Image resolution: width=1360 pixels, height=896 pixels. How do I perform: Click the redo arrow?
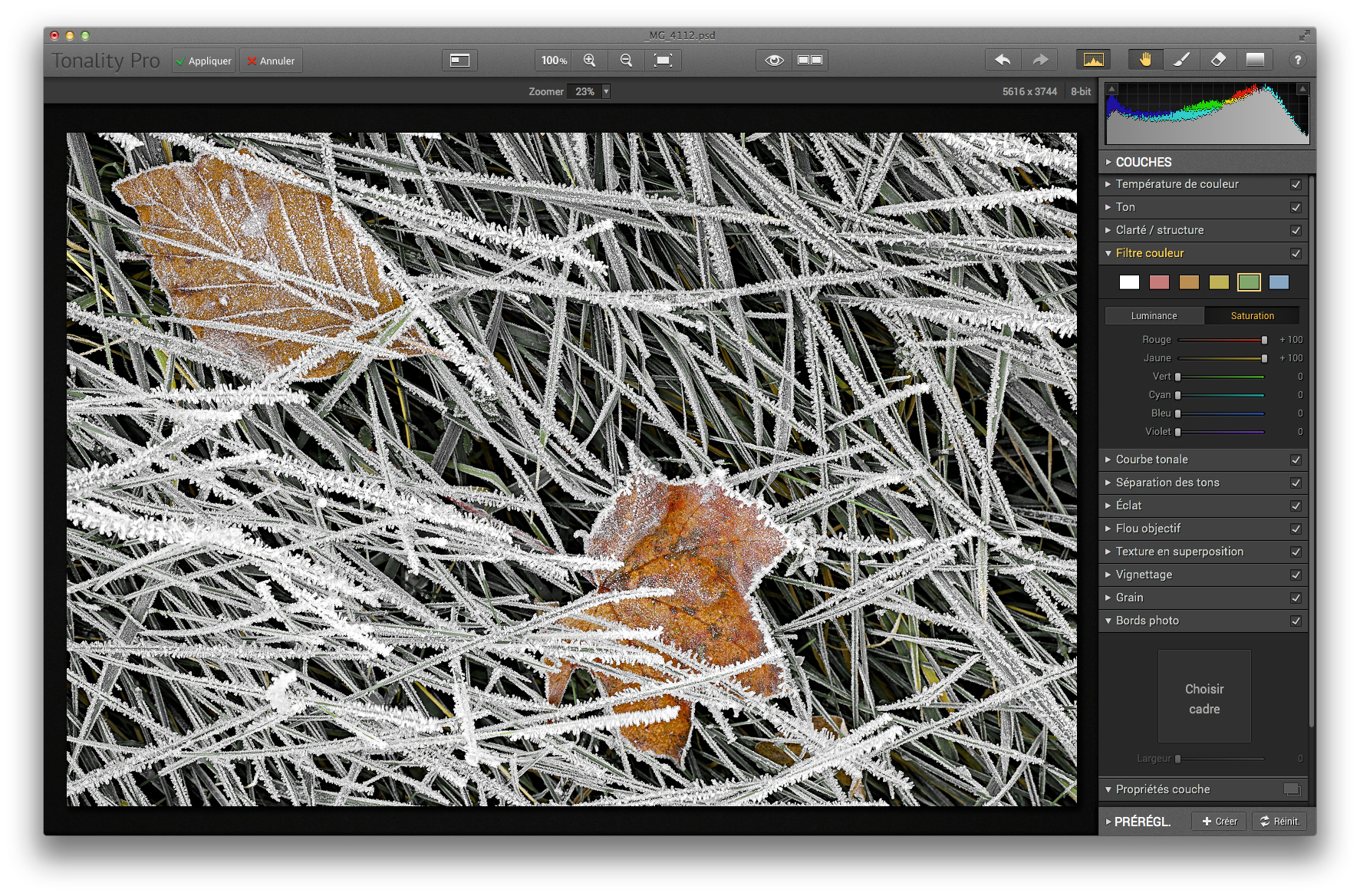click(x=1039, y=61)
